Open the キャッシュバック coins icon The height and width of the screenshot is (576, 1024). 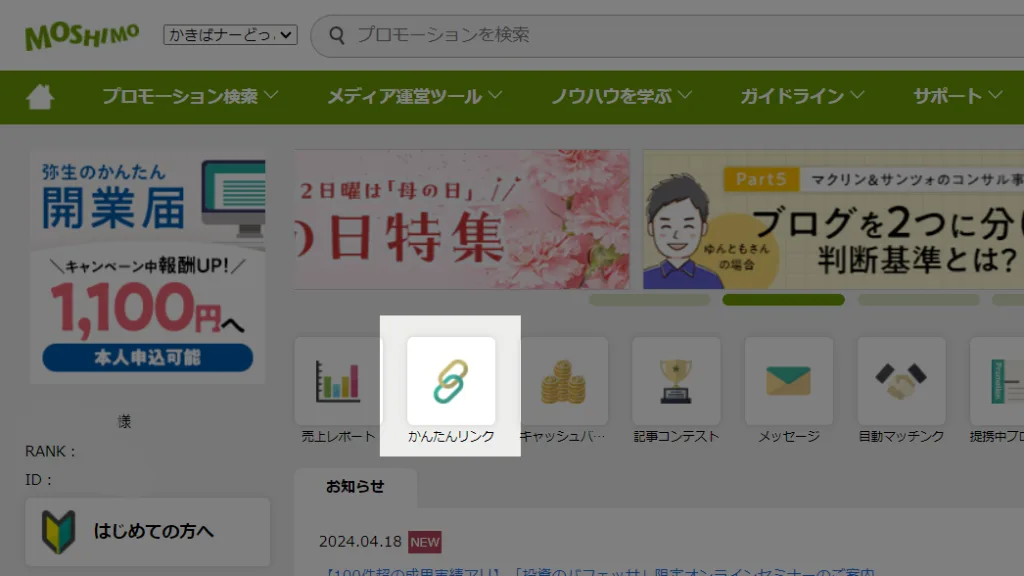pyautogui.click(x=563, y=382)
